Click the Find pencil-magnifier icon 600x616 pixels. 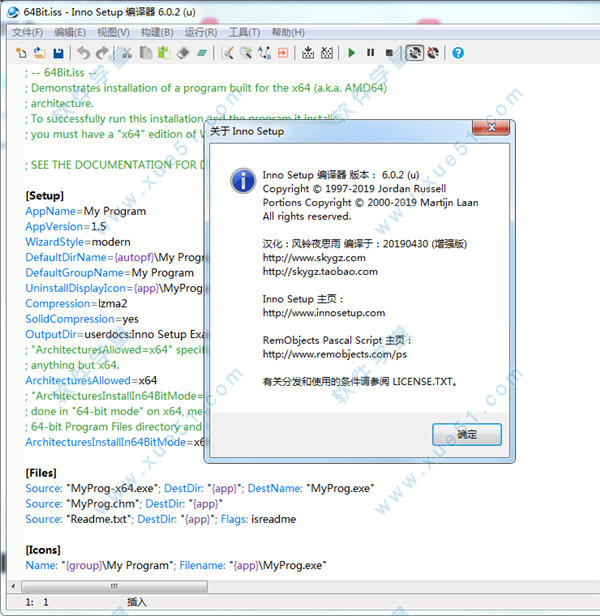pyautogui.click(x=228, y=53)
